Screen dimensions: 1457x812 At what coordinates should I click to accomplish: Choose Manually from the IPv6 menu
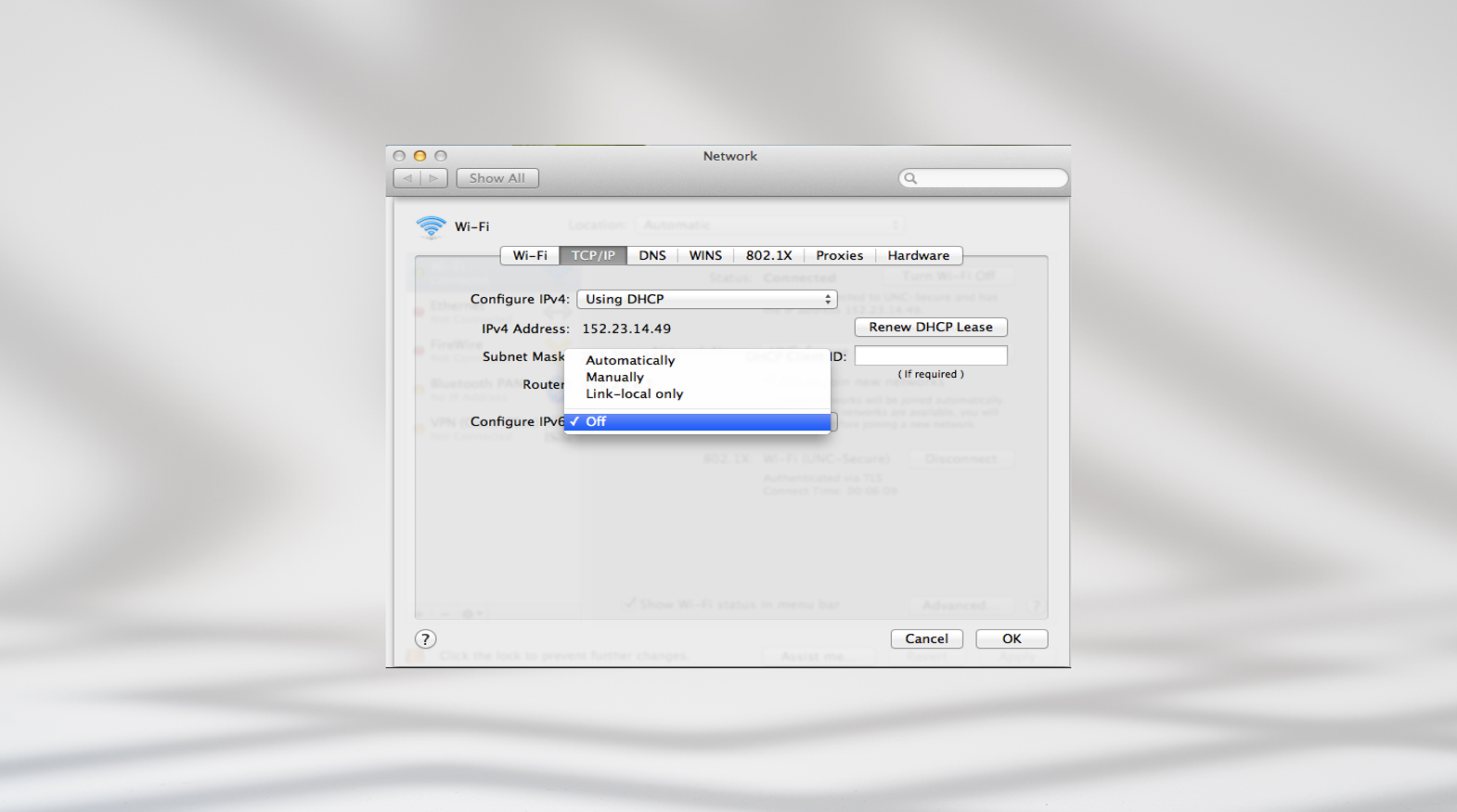tap(697, 377)
